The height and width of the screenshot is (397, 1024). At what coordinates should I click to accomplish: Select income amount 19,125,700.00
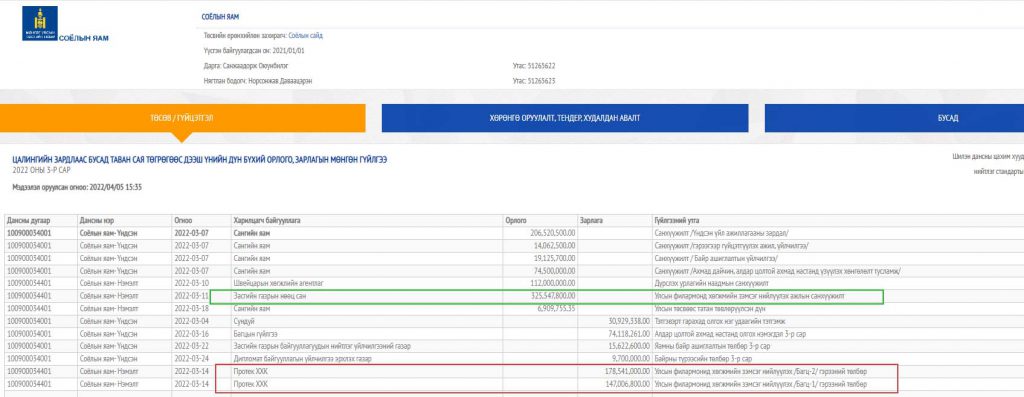(554, 258)
